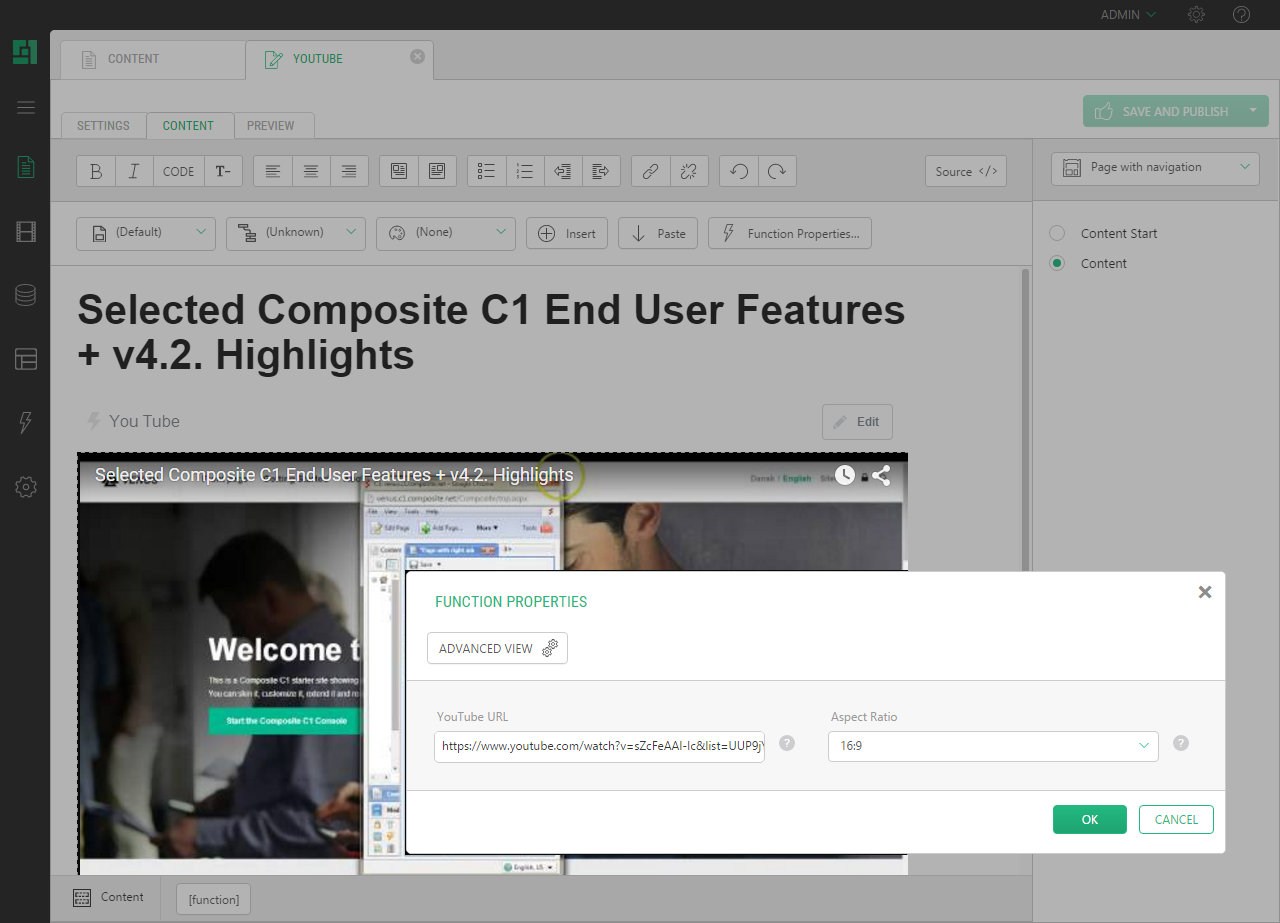Screen dimensions: 1280x923
Task: Confirm function properties with OK
Action: [1089, 819]
